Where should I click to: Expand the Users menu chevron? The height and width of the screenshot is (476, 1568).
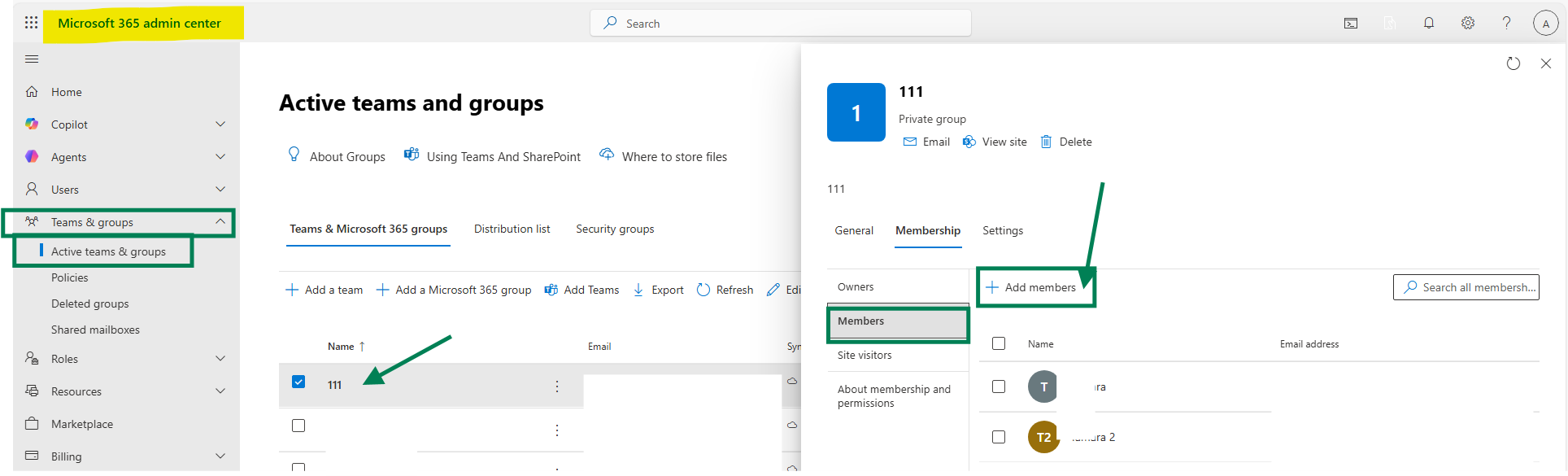tap(220, 189)
